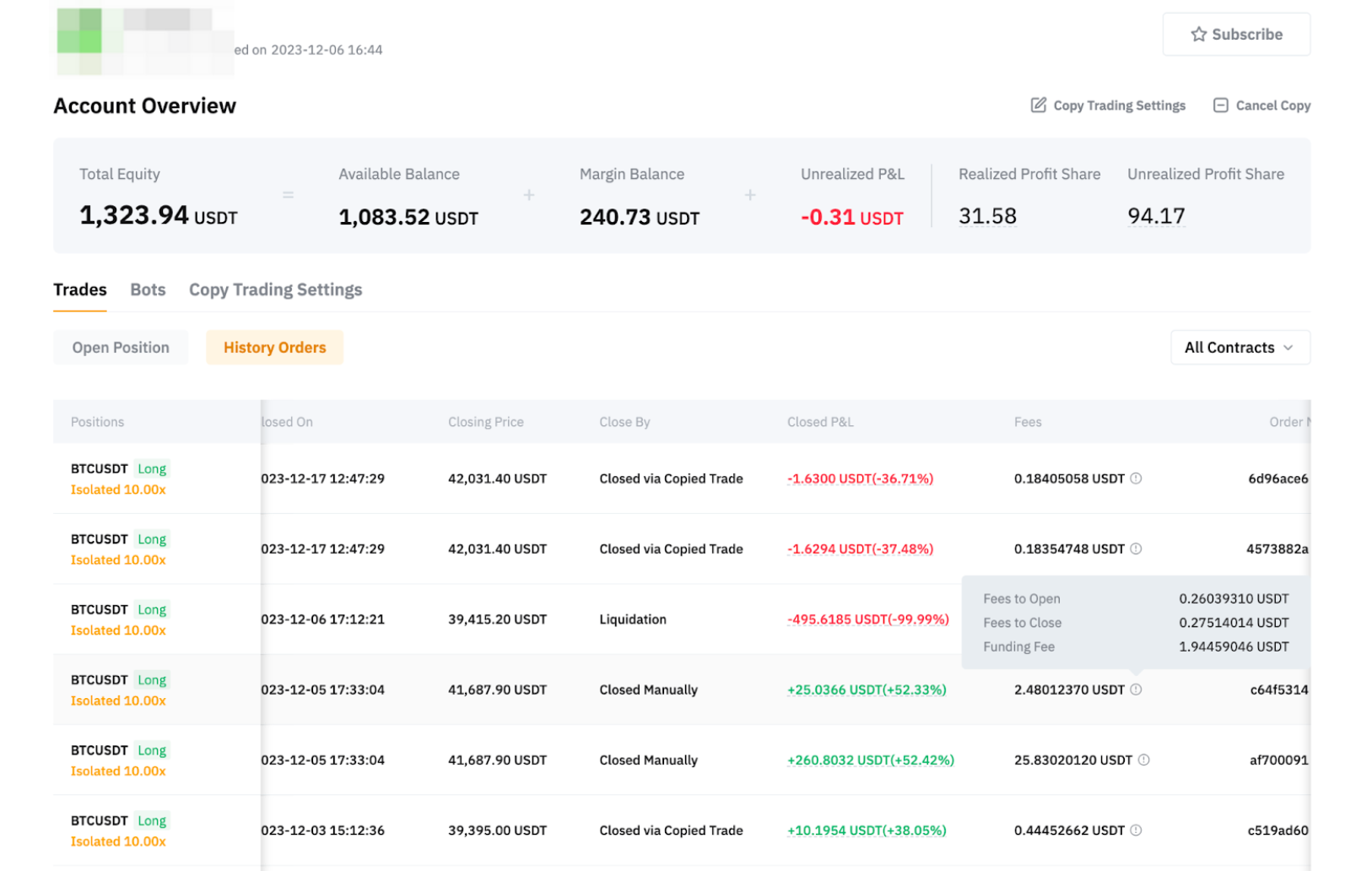Image resolution: width=1372 pixels, height=871 pixels.
Task: Click fee info icon for 0.18405058 USDT
Action: click(1136, 479)
